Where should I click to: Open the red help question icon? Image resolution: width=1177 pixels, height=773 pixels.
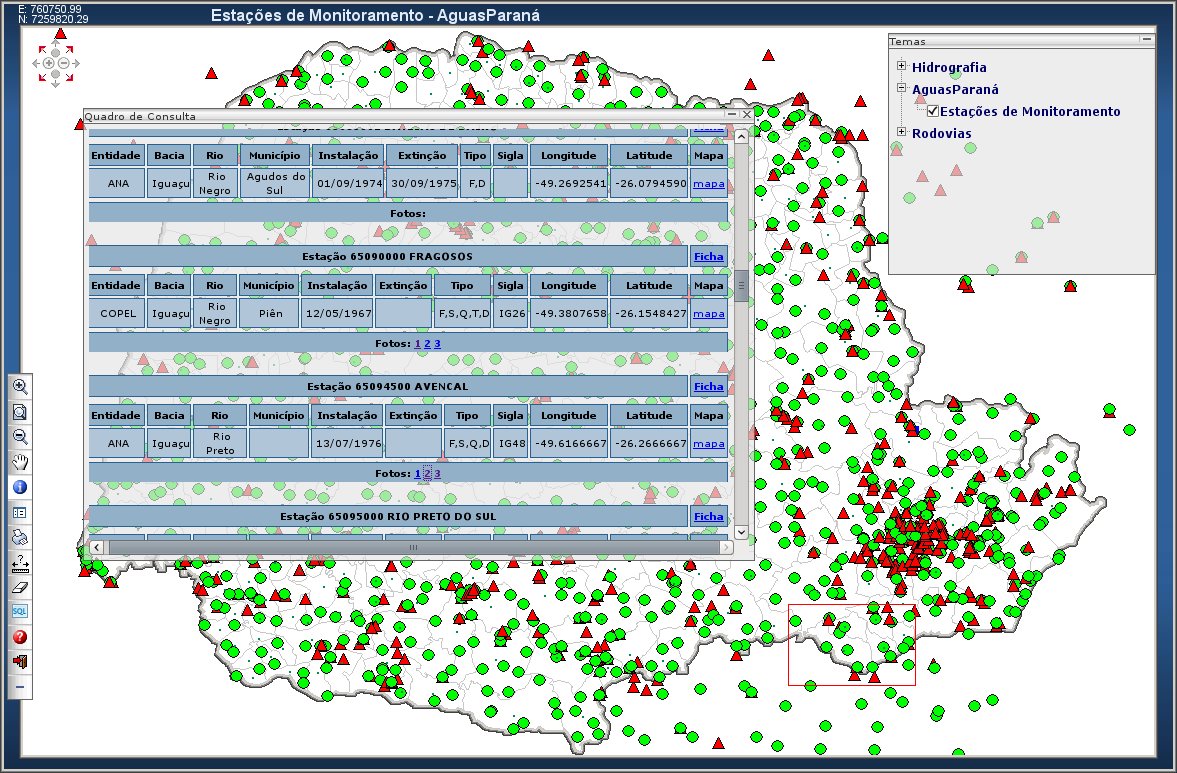pyautogui.click(x=20, y=637)
